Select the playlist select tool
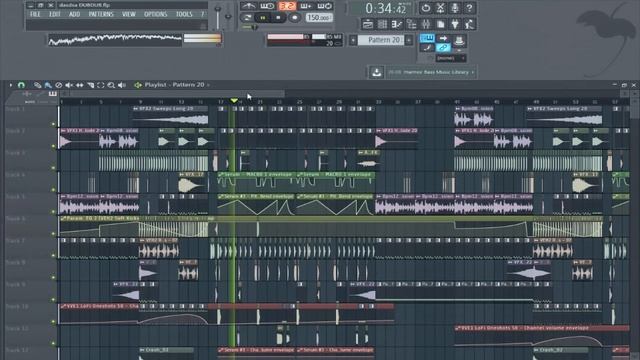Viewport: 640px width, 360px height. [x=100, y=85]
